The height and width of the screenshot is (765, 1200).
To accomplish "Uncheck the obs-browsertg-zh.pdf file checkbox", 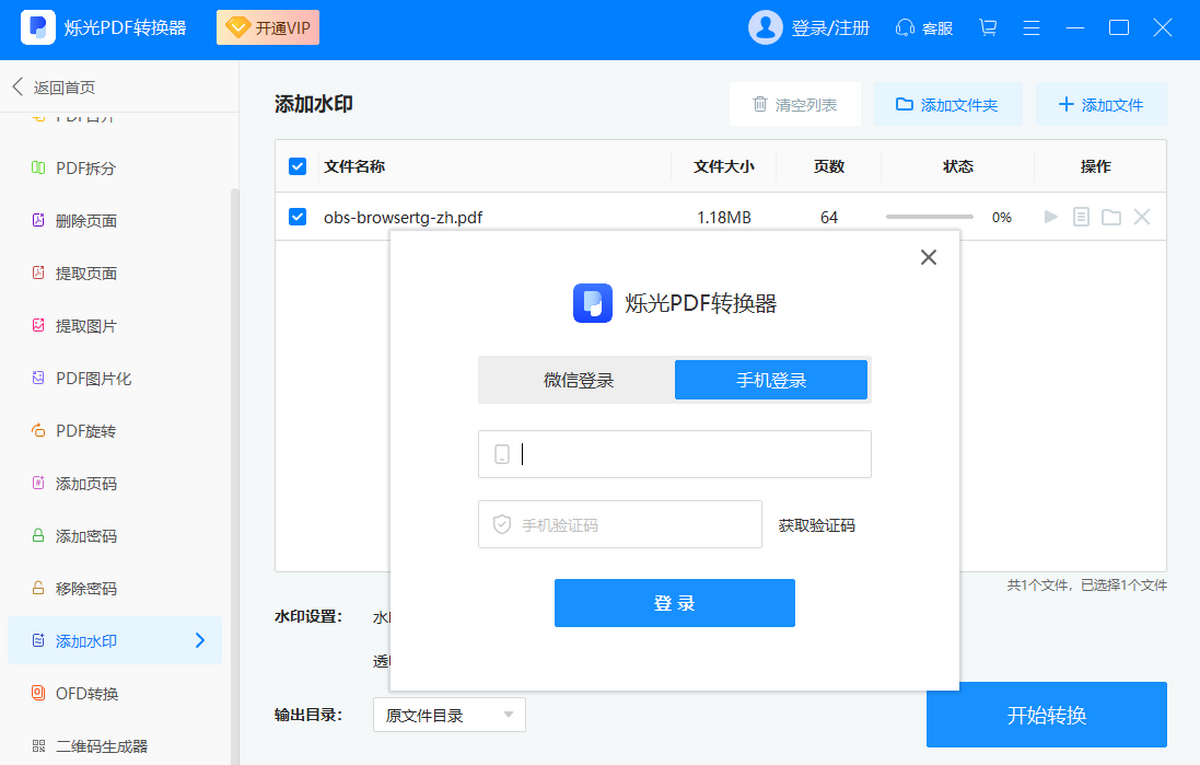I will click(297, 216).
